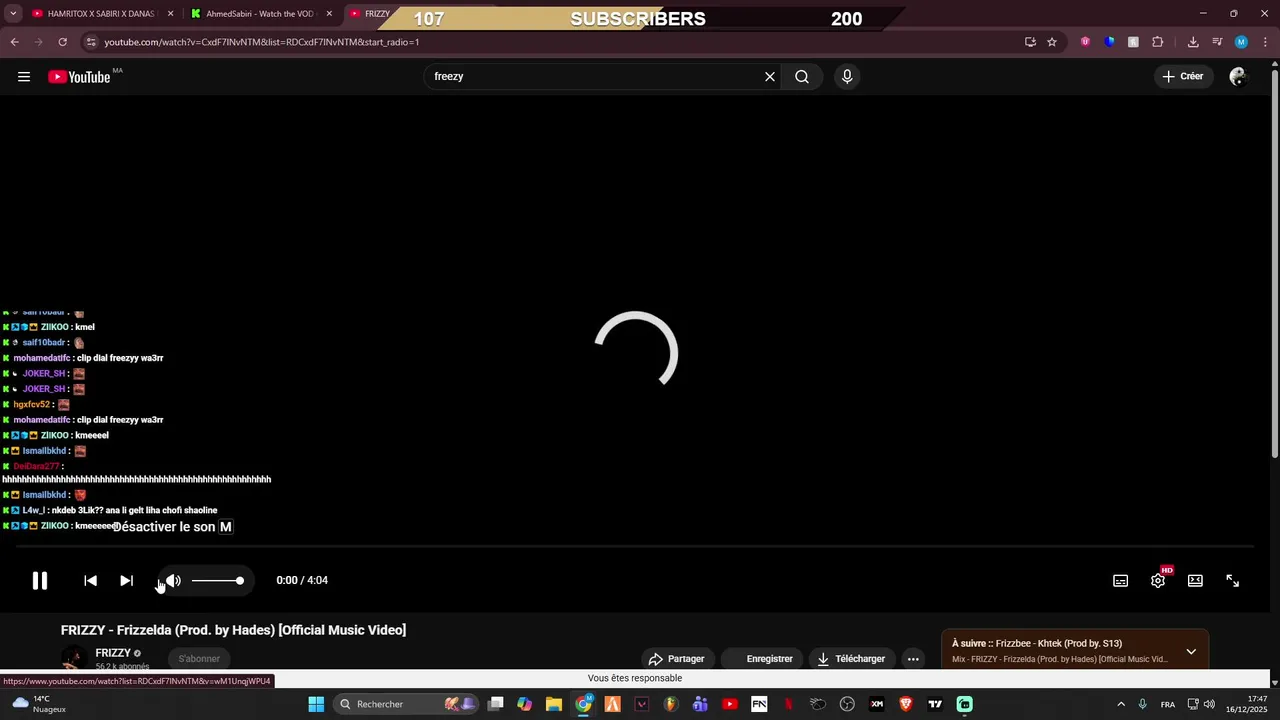Screen dimensions: 1280x720
Task: Enter fullscreen mode
Action: 1232,581
